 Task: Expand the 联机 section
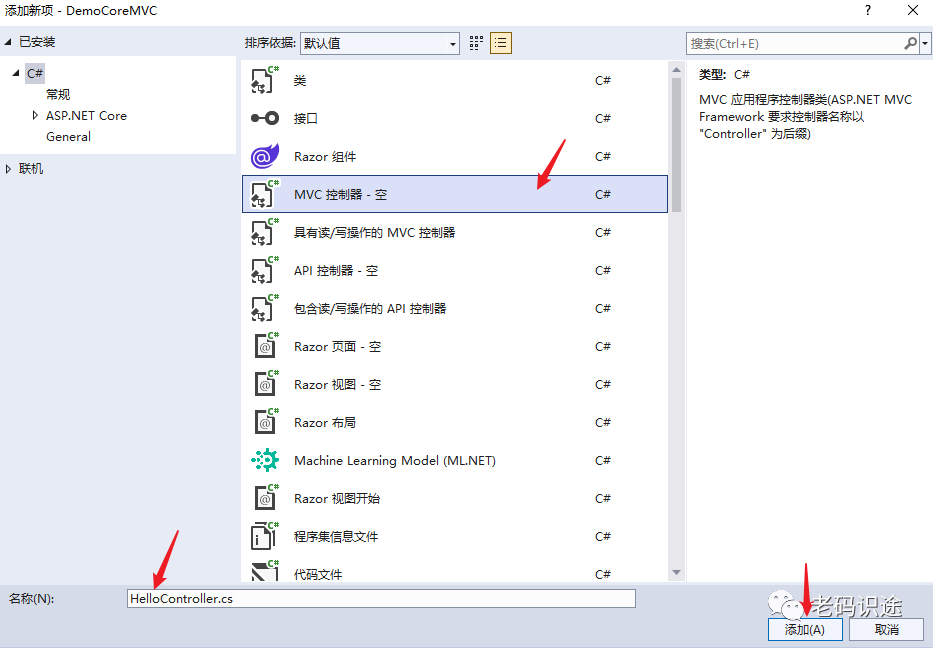8,169
